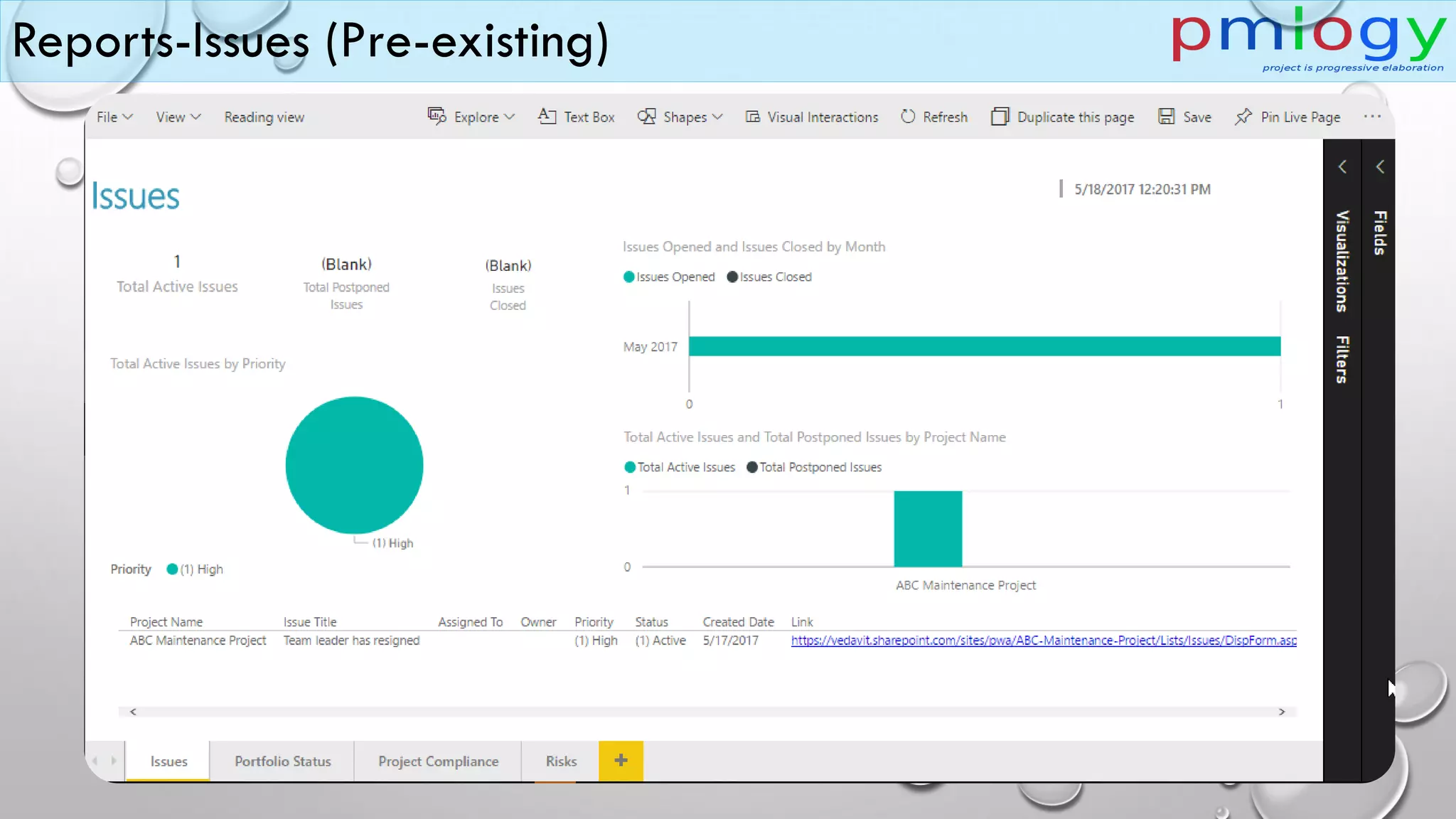Expand the Fields pane chevron
Screen dimensions: 1456x819
pyautogui.click(x=1380, y=166)
